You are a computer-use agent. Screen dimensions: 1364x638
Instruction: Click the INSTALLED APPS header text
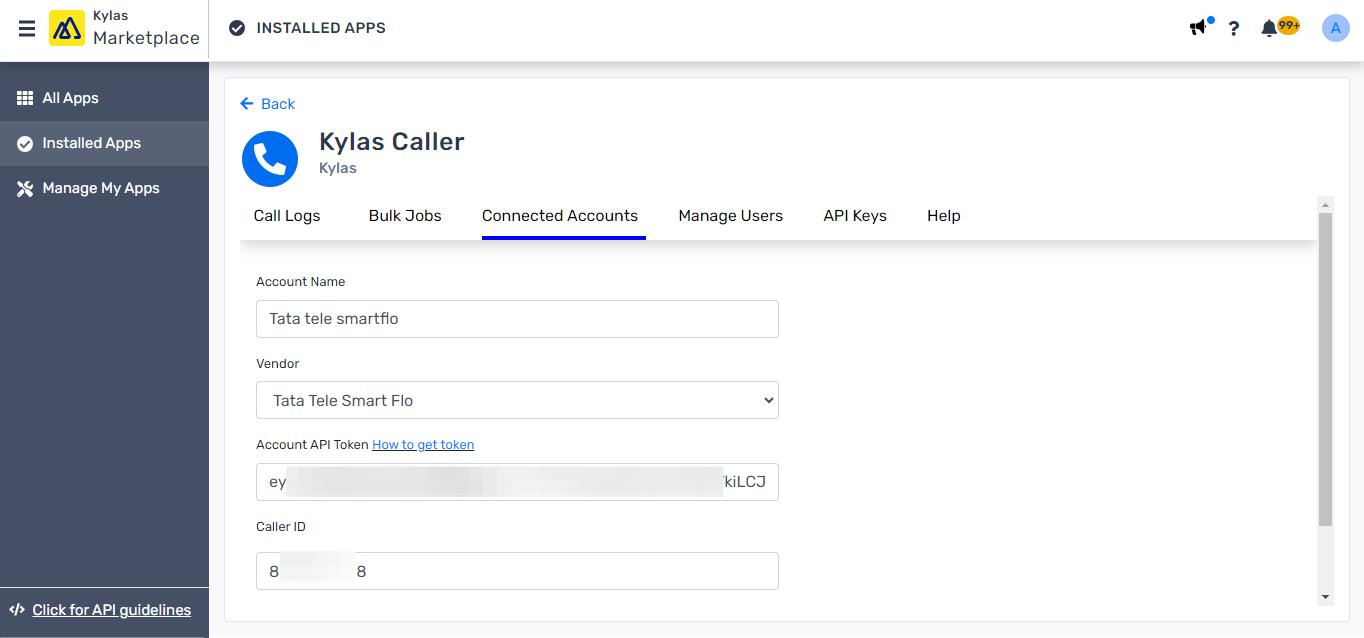point(321,28)
